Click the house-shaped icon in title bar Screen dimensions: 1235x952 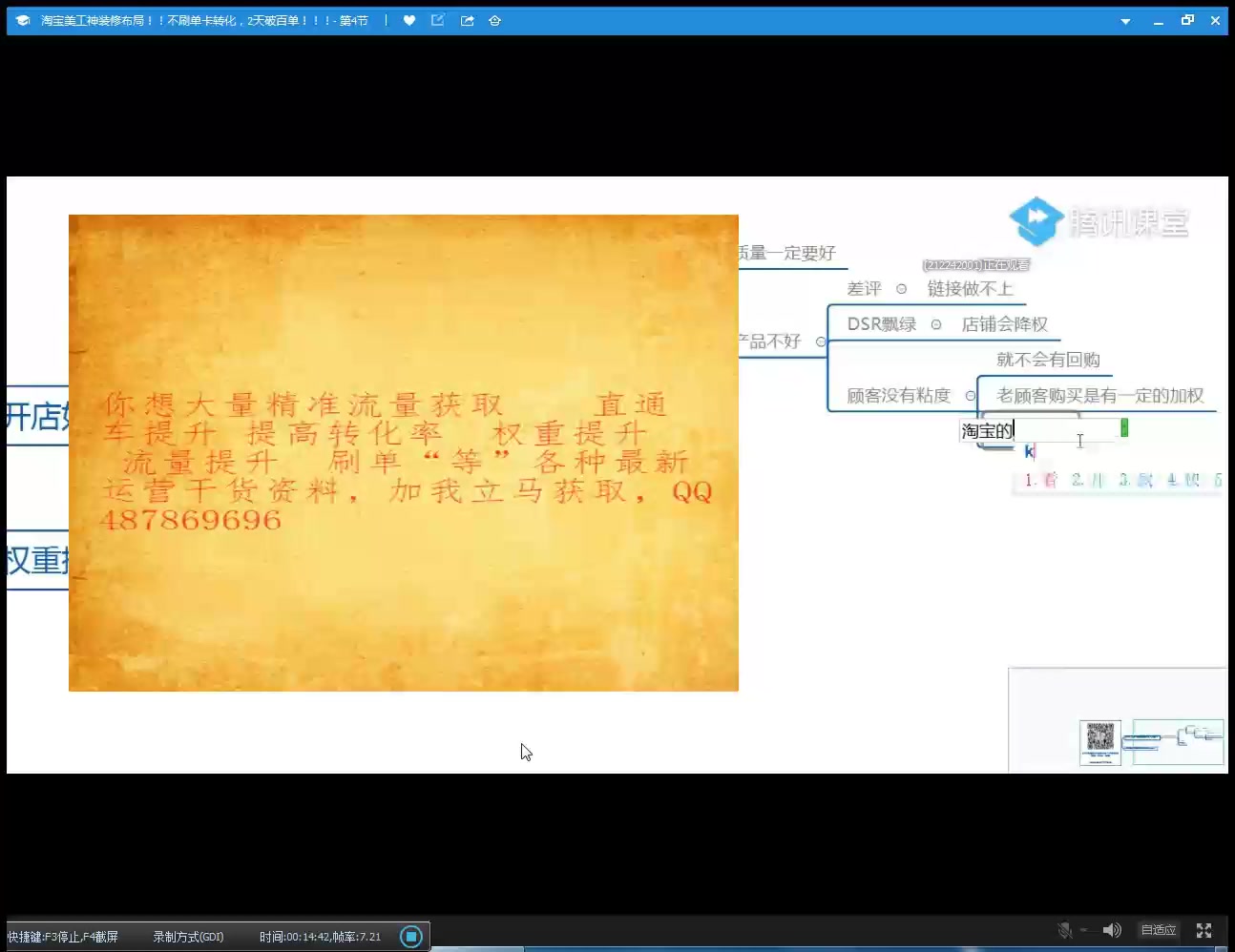(494, 20)
